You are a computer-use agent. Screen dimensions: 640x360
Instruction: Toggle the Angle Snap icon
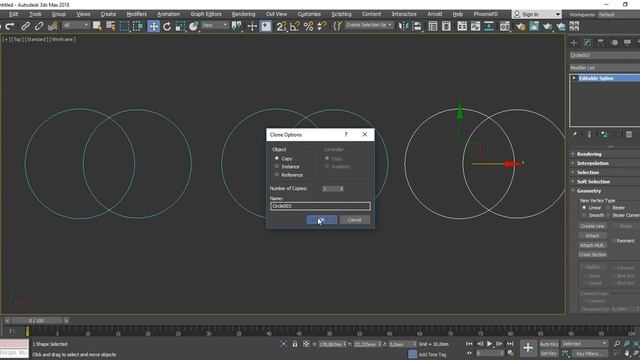(295, 27)
